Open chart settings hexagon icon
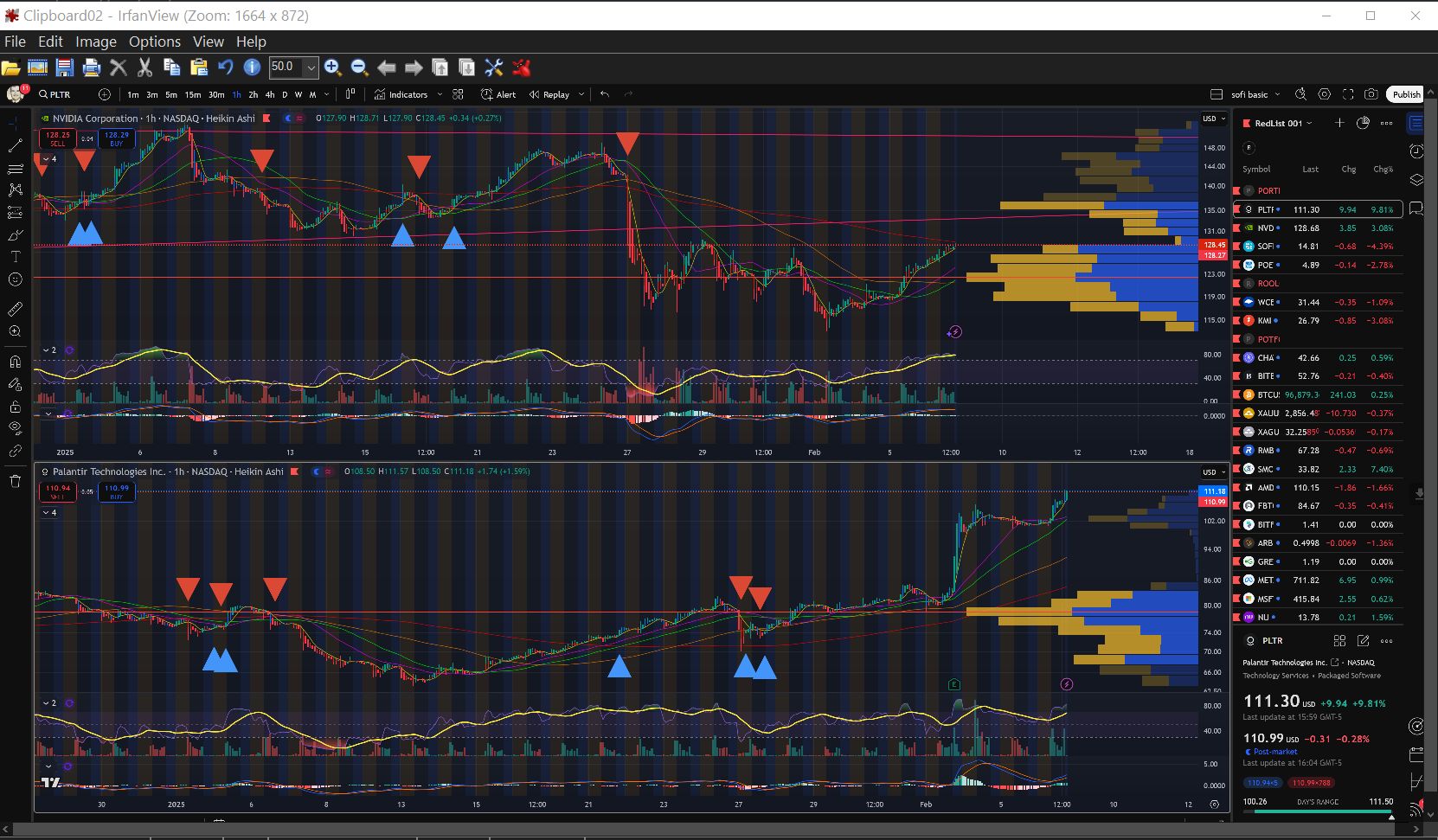The image size is (1438, 840). point(1324,94)
